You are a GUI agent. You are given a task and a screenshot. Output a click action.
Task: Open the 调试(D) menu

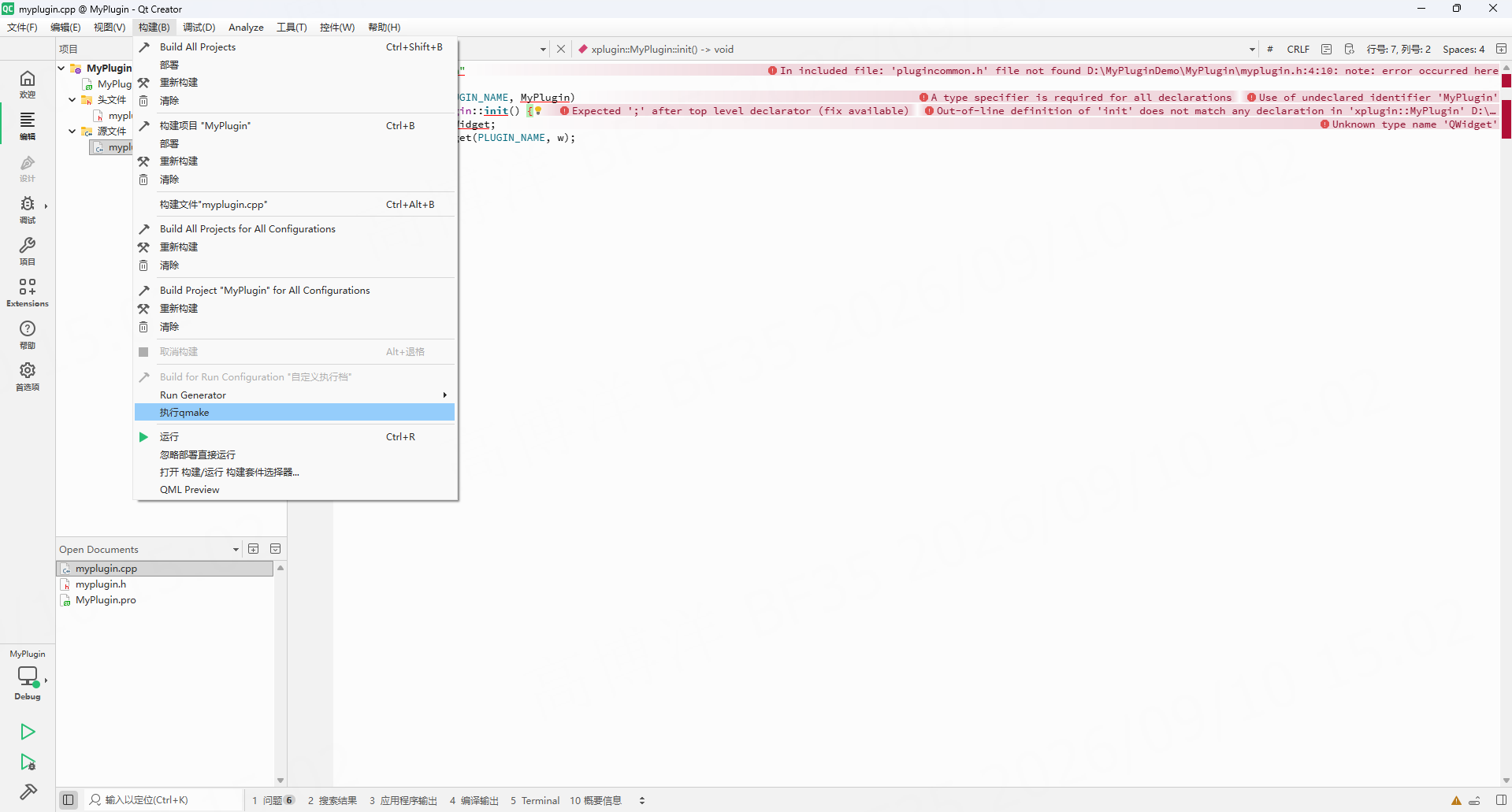[199, 28]
